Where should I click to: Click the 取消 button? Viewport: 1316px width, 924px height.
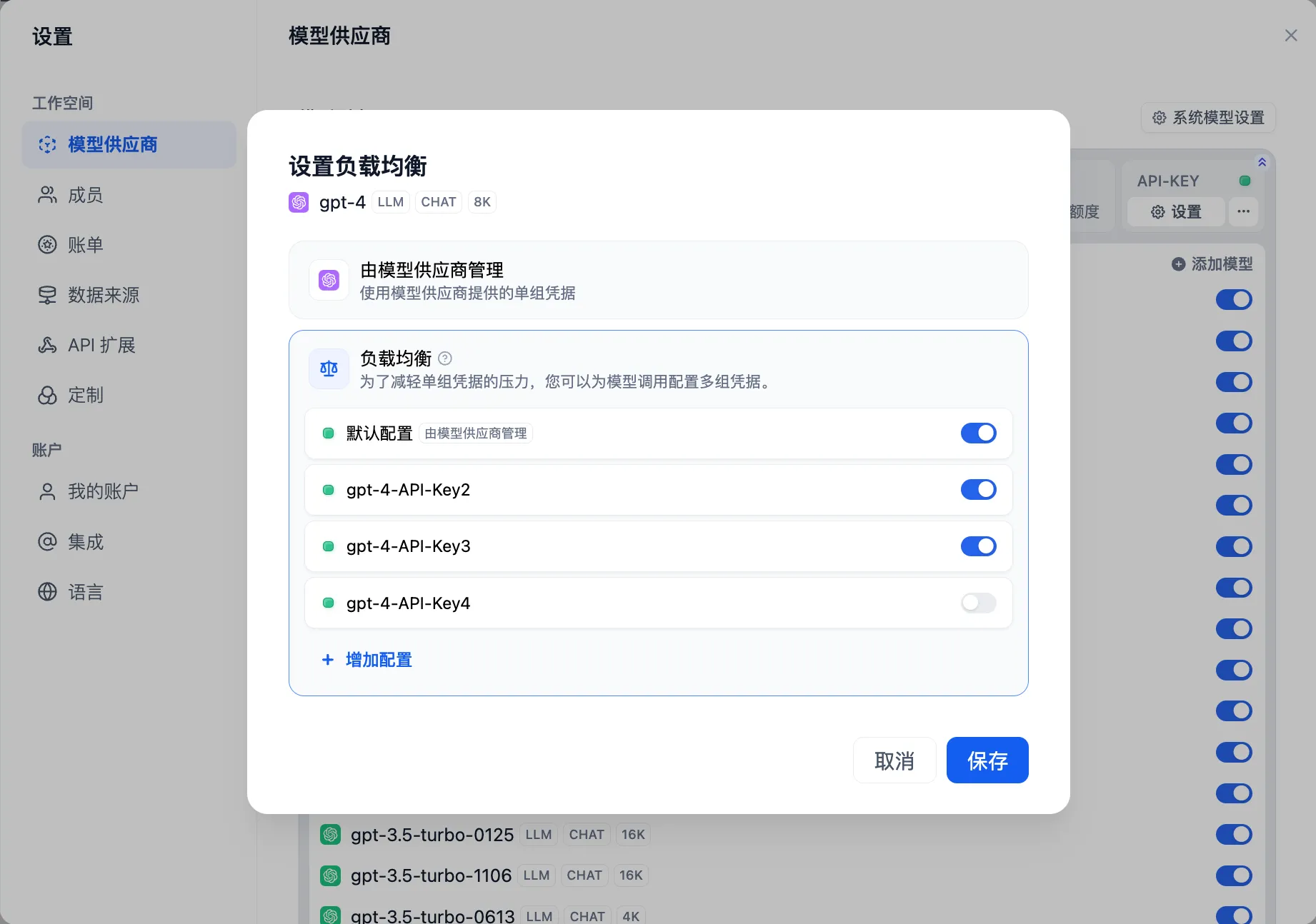coord(894,760)
